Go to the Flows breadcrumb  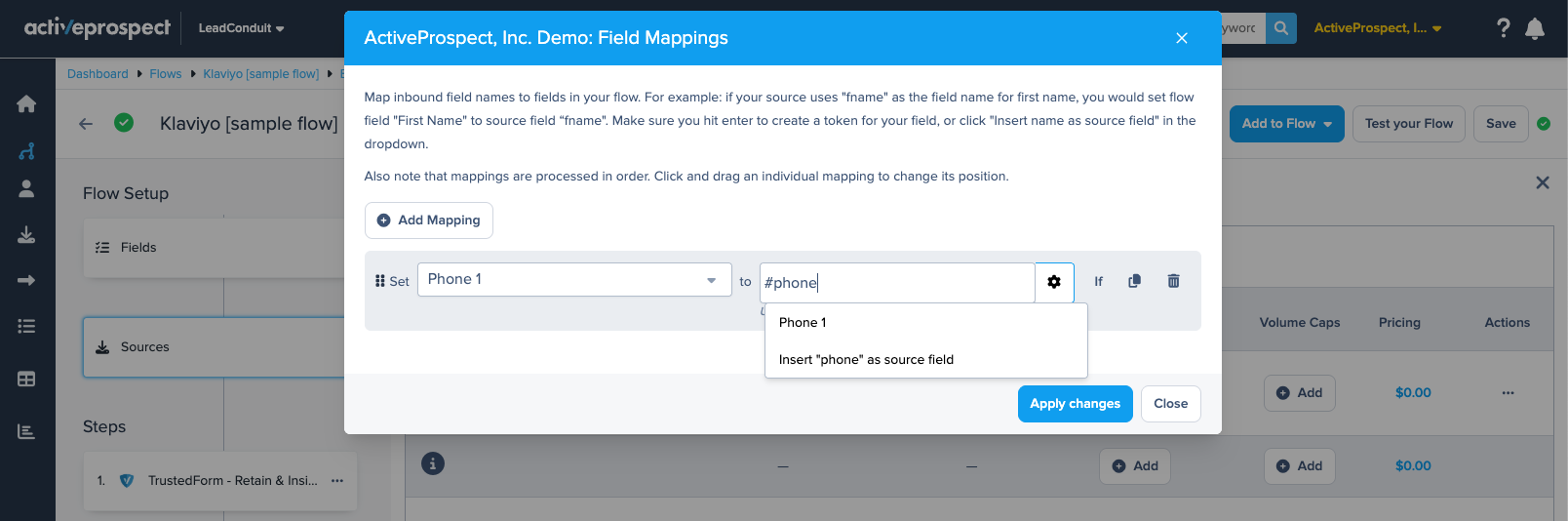pos(165,74)
